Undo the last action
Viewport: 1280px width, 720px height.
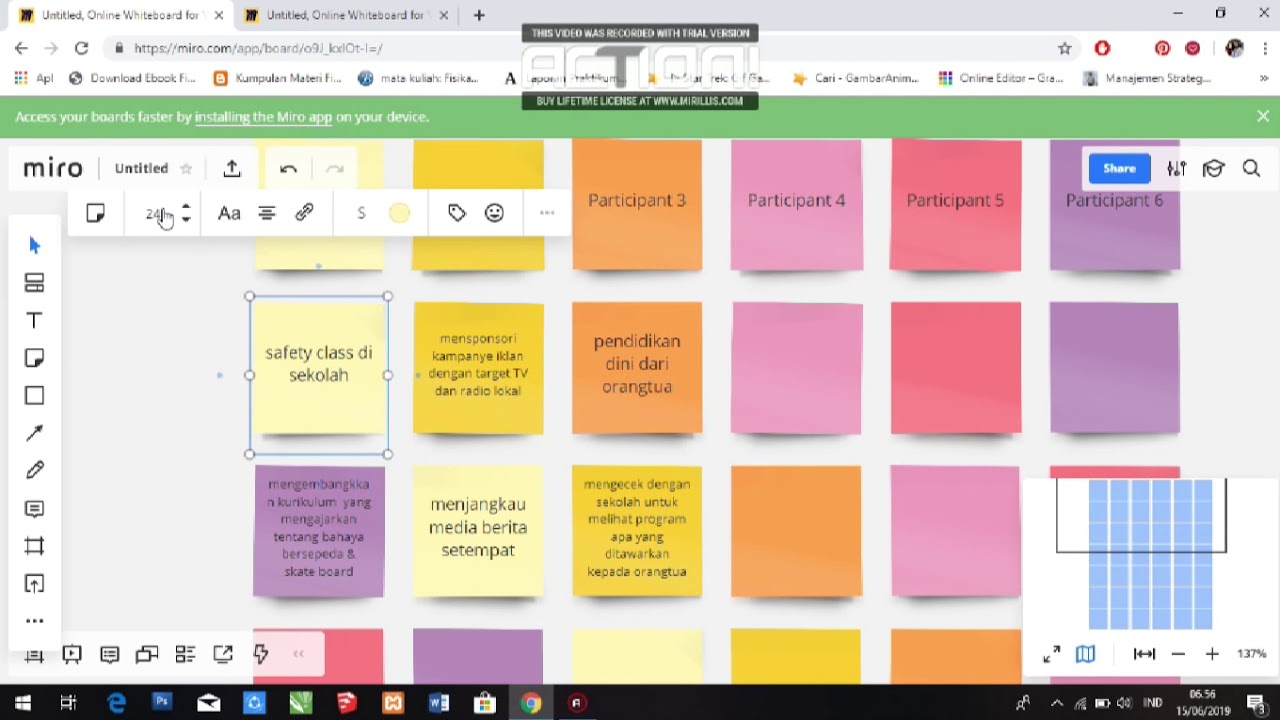tap(288, 169)
